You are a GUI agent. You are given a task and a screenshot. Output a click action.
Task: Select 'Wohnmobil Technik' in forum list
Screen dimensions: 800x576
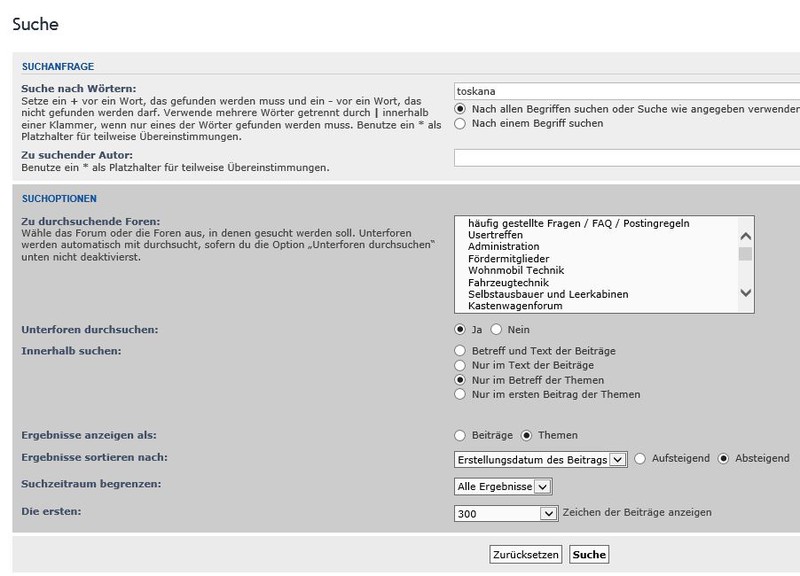516,270
